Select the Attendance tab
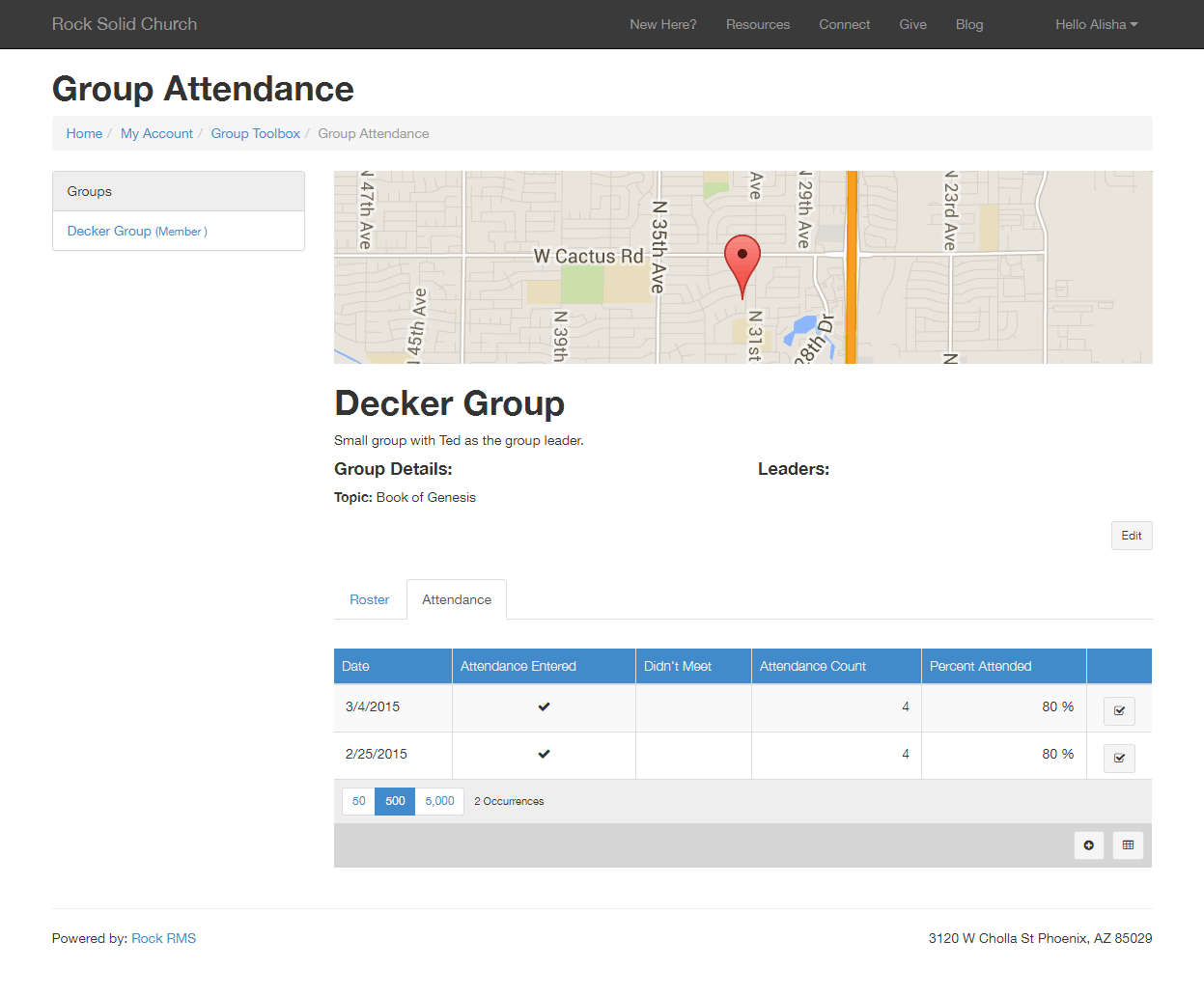 (x=457, y=599)
